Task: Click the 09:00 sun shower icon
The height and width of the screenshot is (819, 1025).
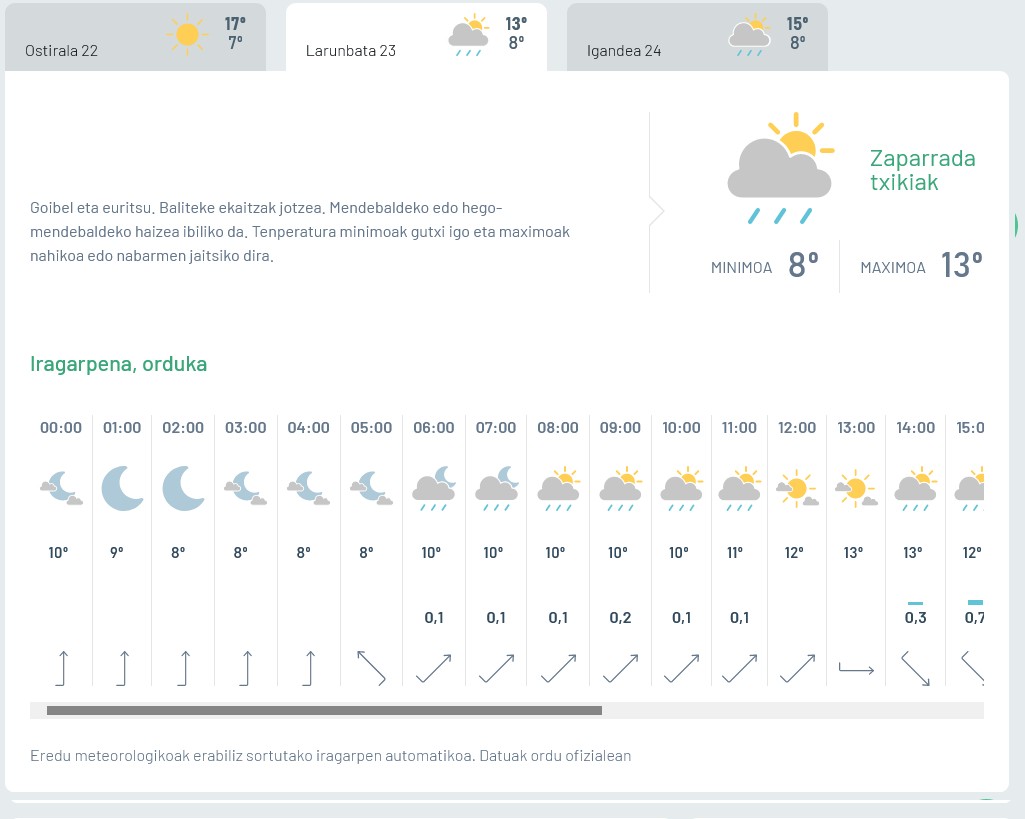Action: click(x=620, y=488)
